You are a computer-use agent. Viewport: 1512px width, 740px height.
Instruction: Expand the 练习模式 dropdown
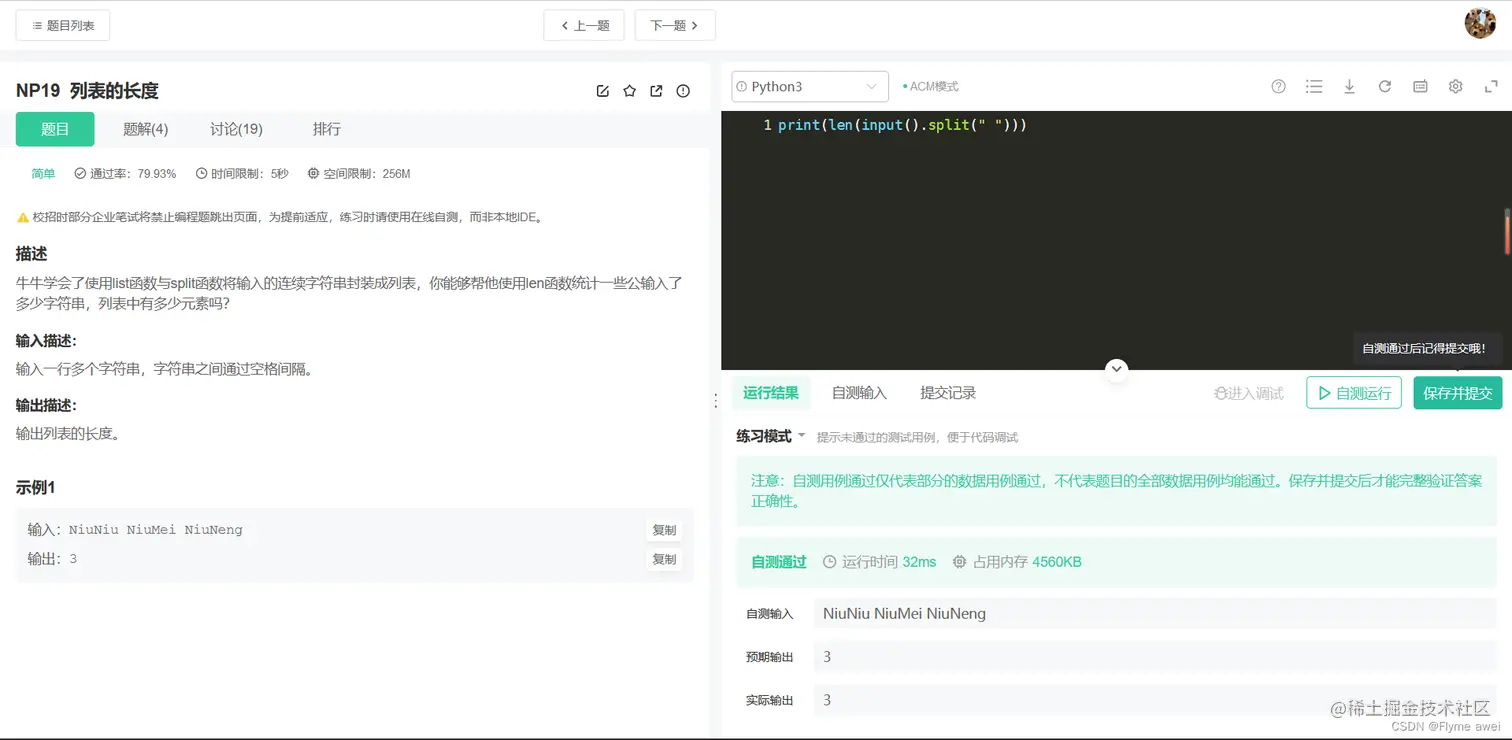(x=770, y=436)
